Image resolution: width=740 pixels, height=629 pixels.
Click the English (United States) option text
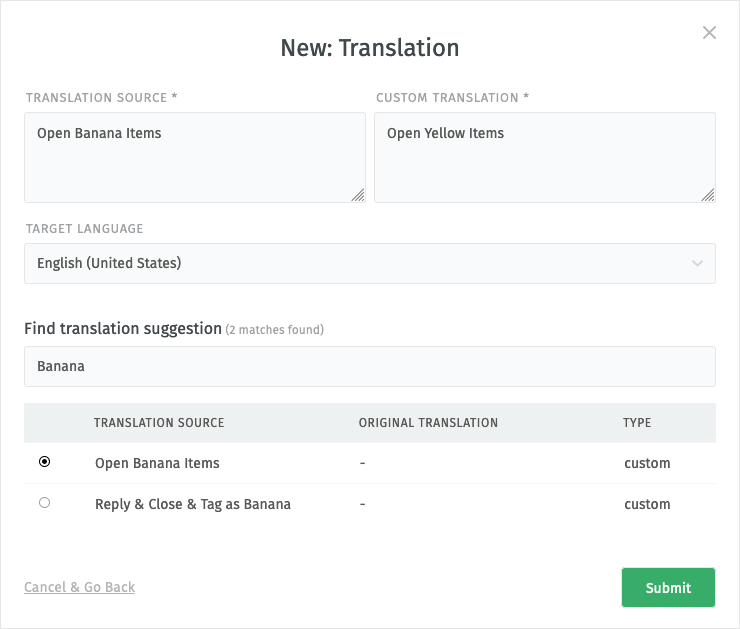point(109,263)
